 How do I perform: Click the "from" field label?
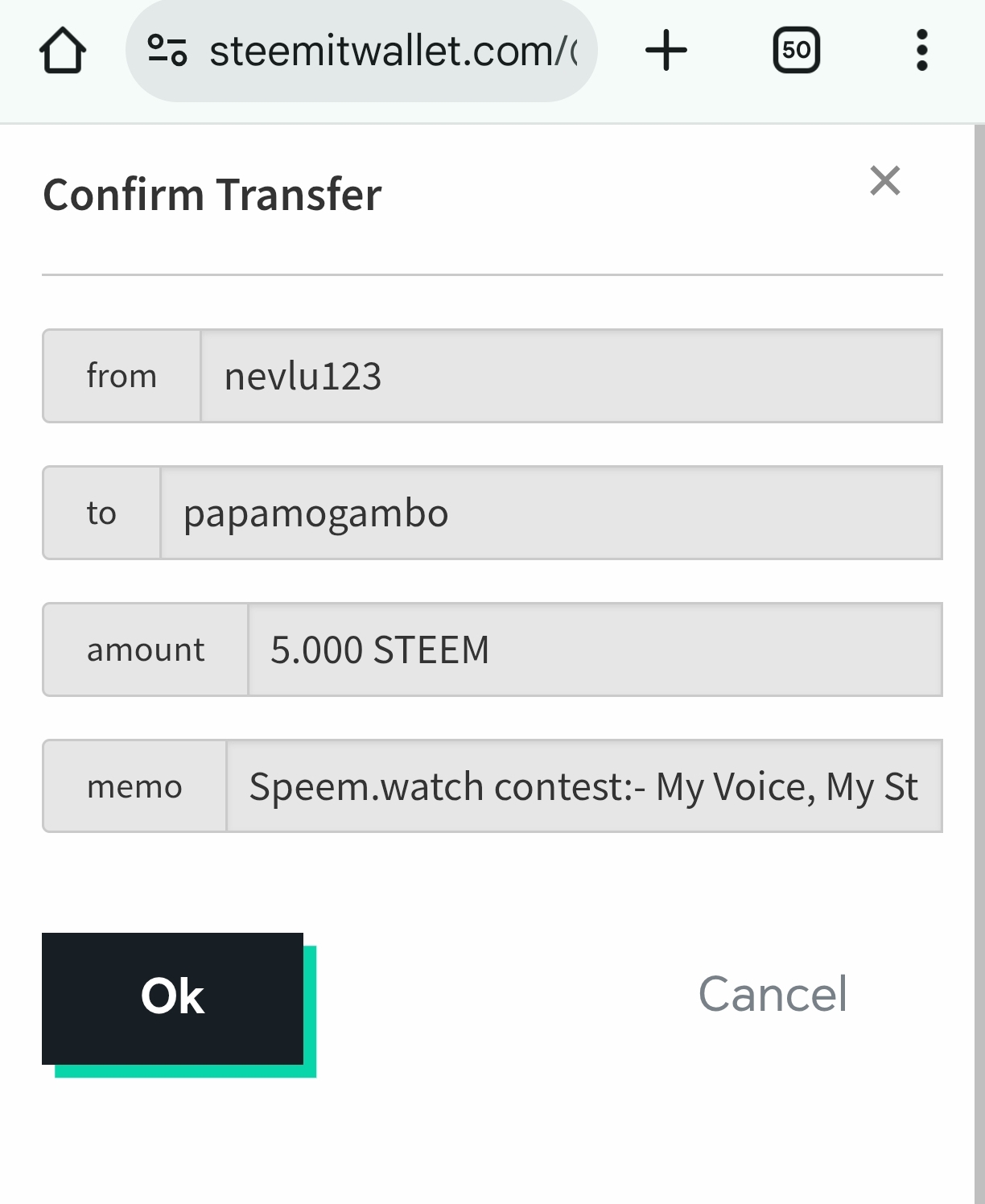[122, 376]
